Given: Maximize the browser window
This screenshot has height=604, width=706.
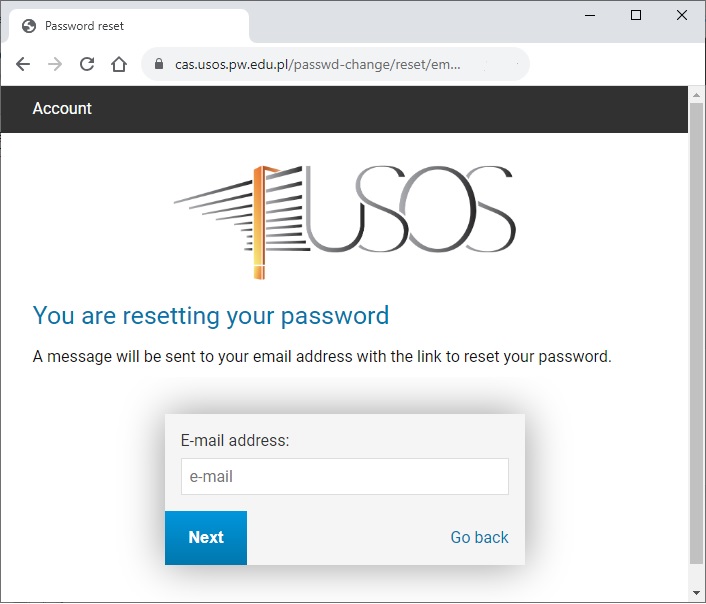Looking at the screenshot, I should (636, 15).
